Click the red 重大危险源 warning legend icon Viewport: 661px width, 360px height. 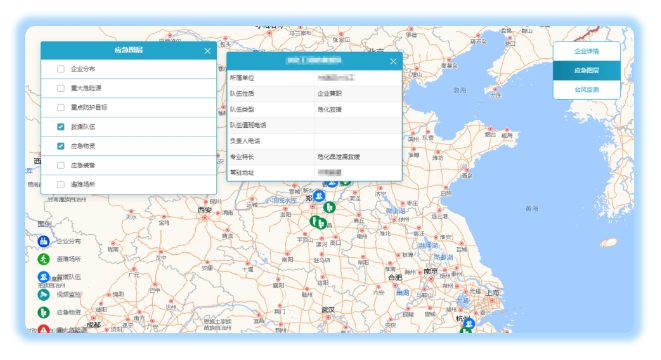43,329
